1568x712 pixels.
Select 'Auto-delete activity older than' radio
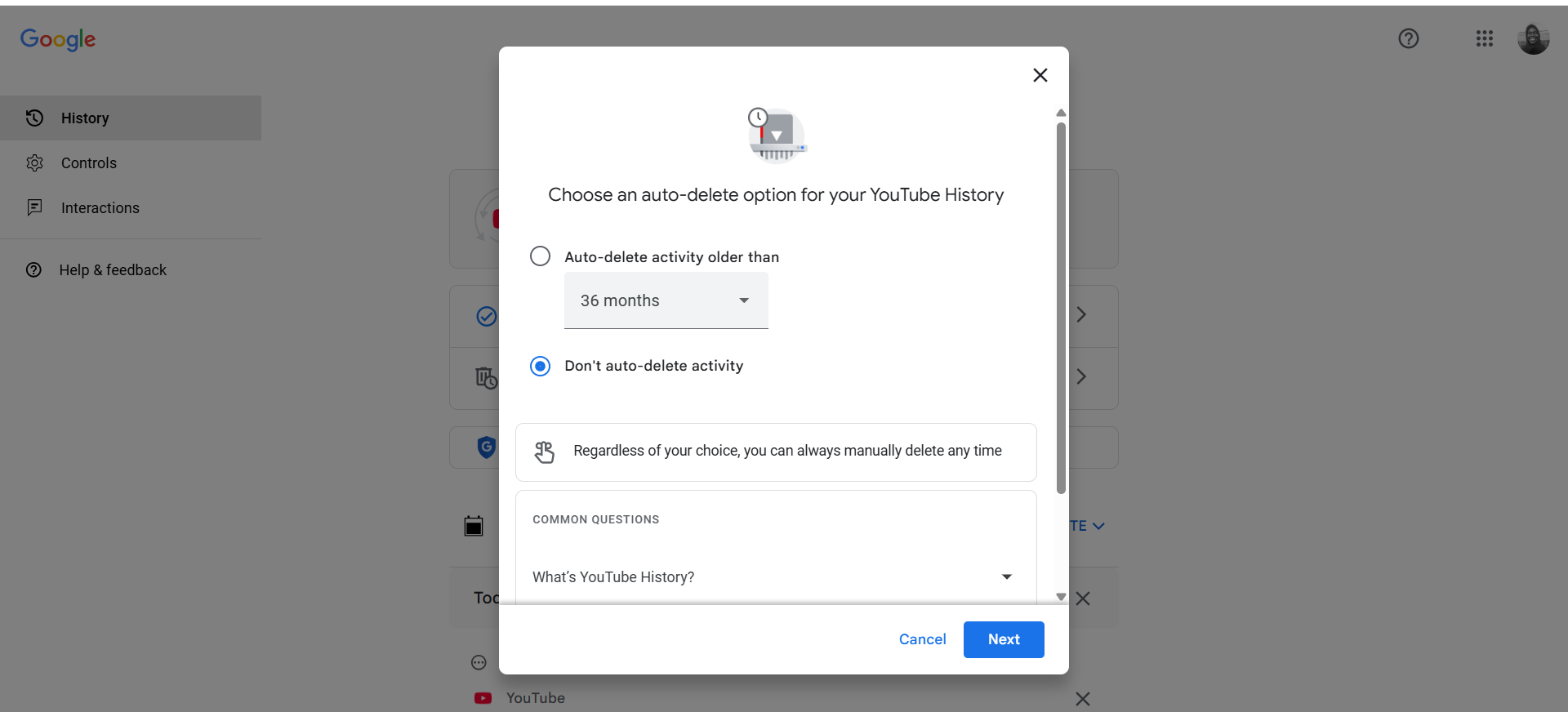540,256
